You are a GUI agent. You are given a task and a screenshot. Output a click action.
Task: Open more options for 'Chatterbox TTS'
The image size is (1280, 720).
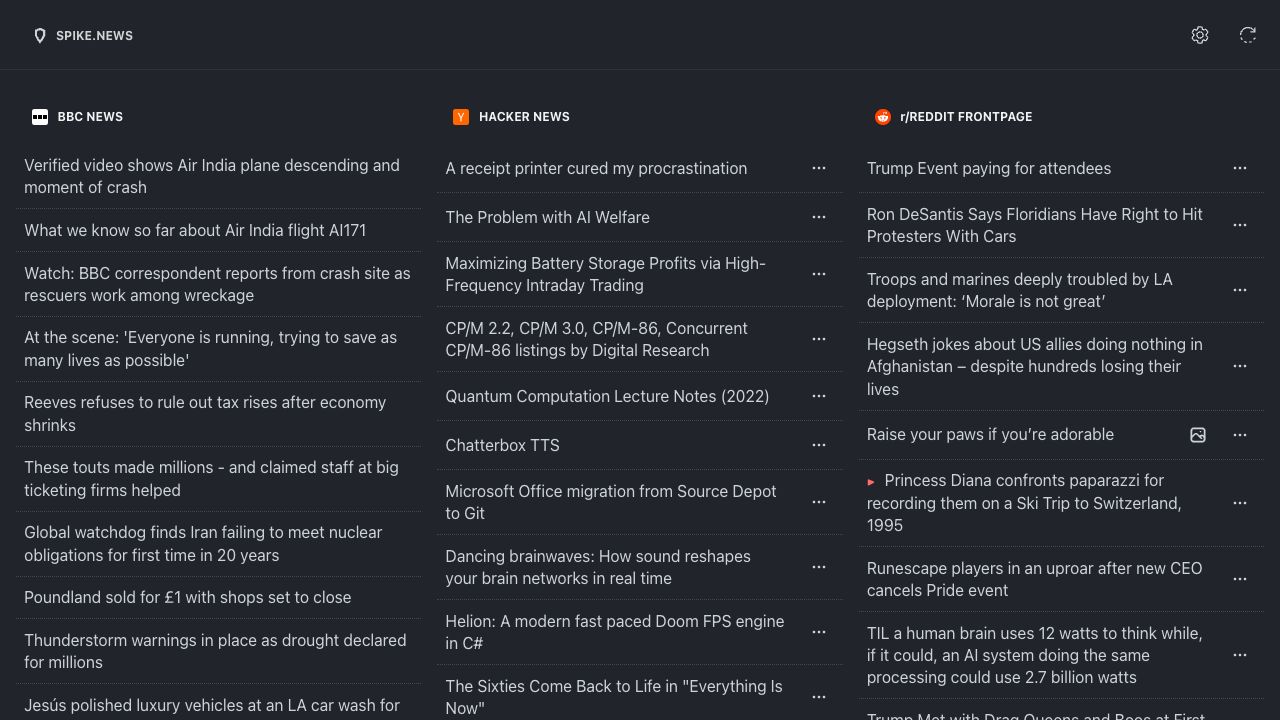(819, 445)
